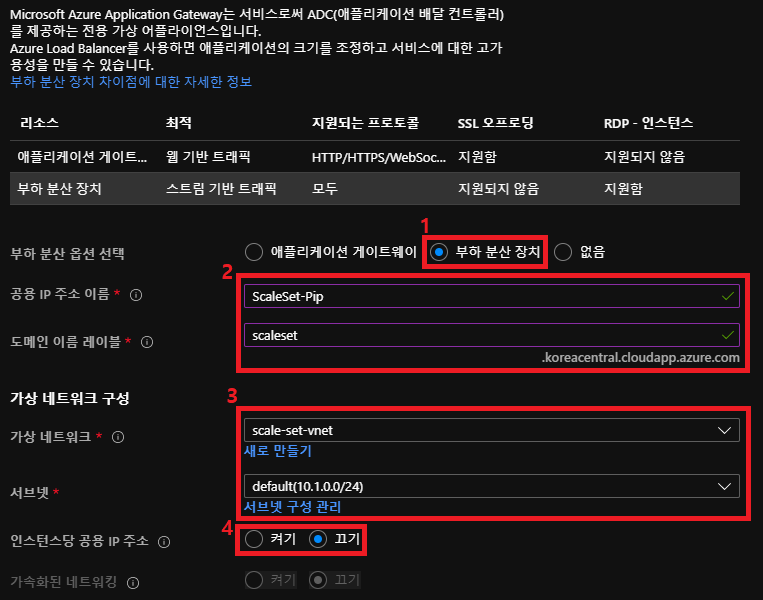Click the RDP - 인스턴스 column header
The height and width of the screenshot is (600, 763).
[x=648, y=123]
